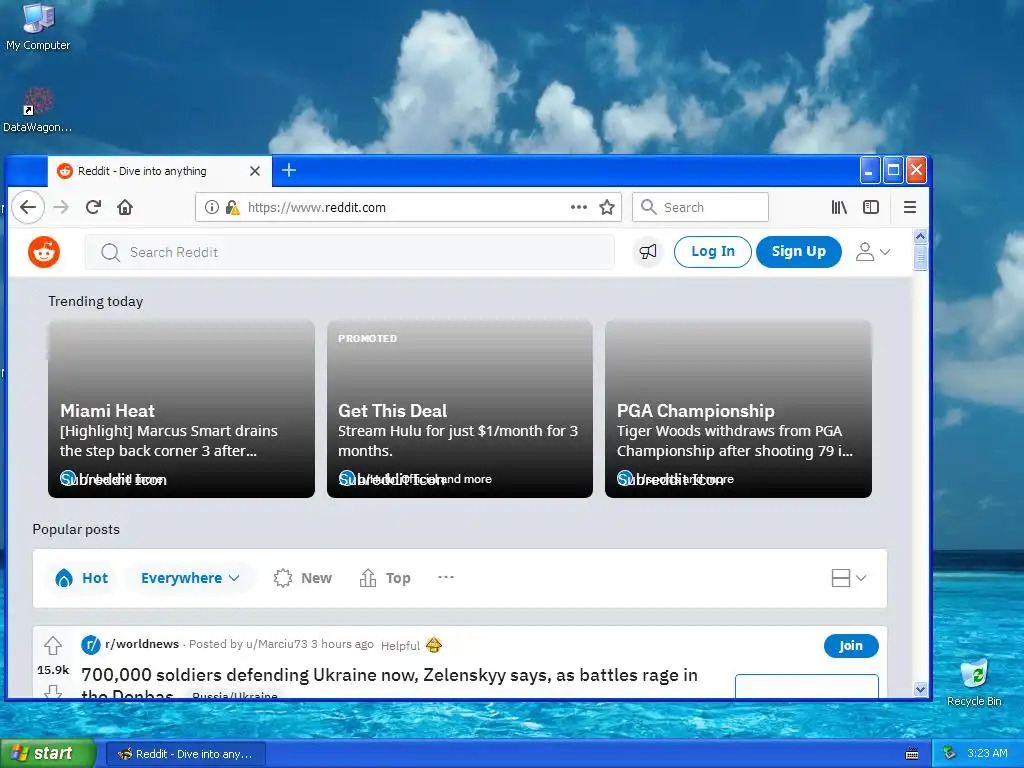Select the My Computer desktop icon

coord(38,27)
